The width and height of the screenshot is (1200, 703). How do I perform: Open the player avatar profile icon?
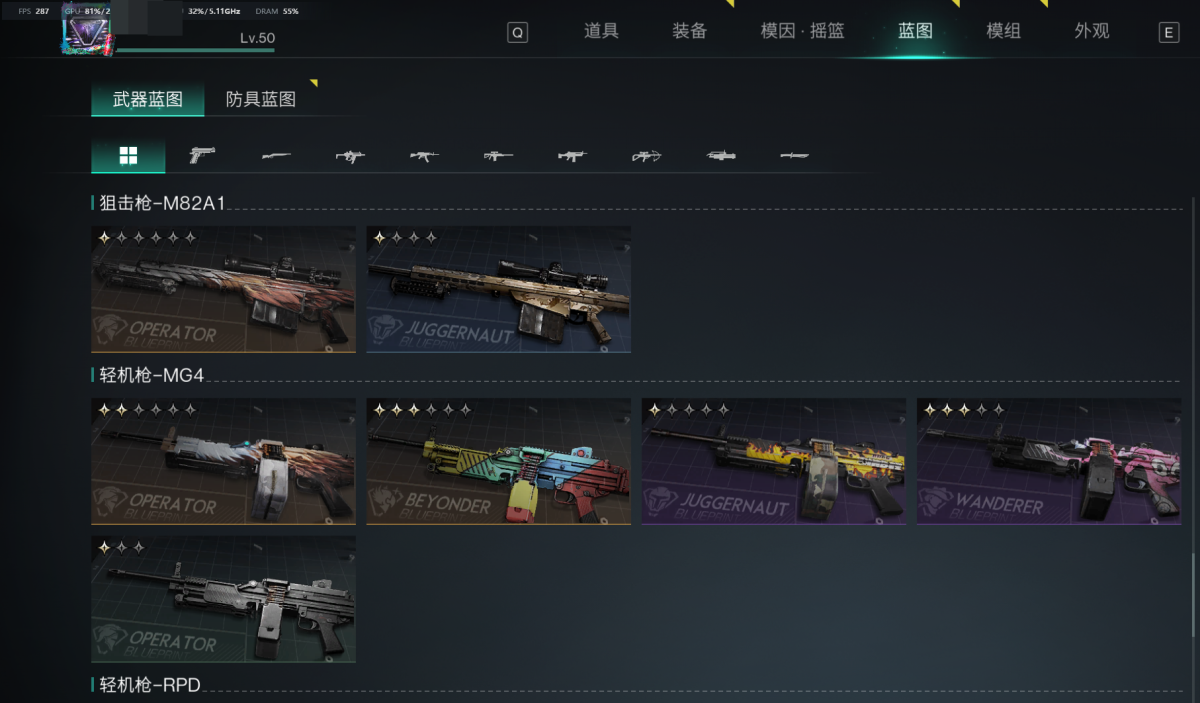(x=87, y=28)
